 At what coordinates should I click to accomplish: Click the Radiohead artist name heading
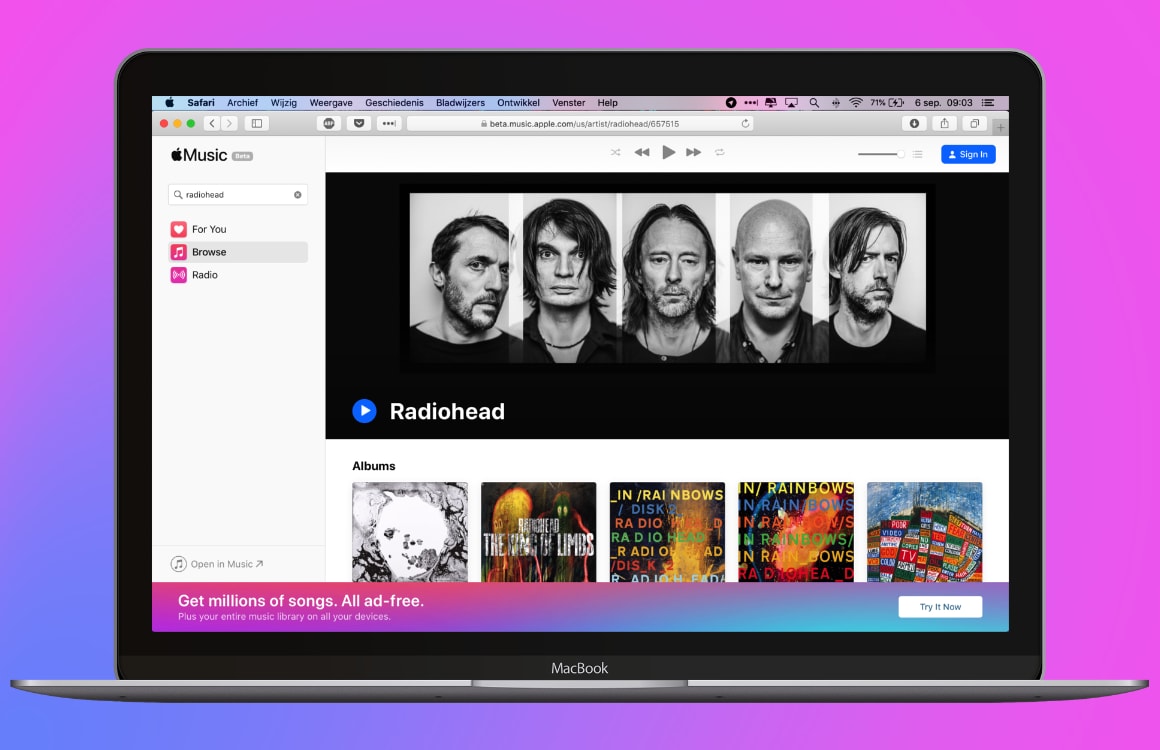point(447,411)
